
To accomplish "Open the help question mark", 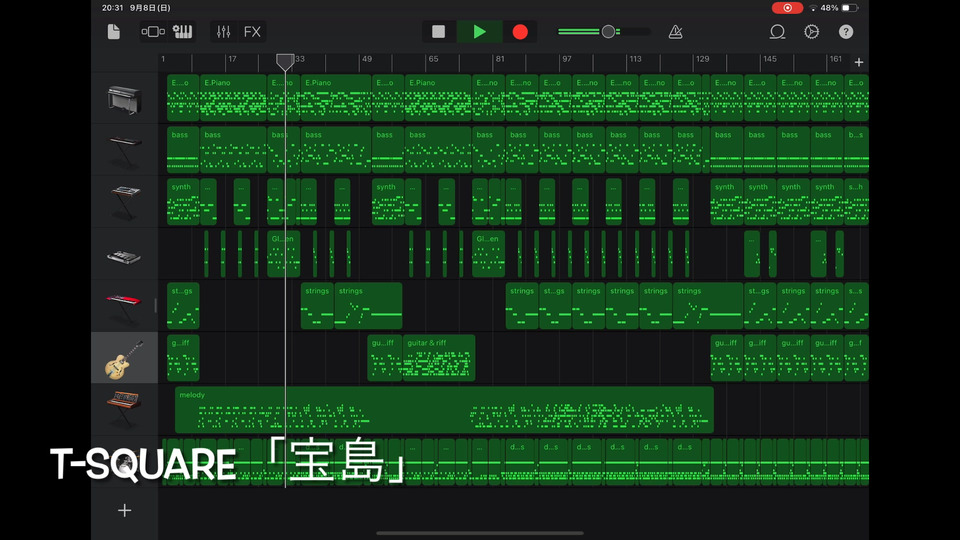I will [x=846, y=32].
